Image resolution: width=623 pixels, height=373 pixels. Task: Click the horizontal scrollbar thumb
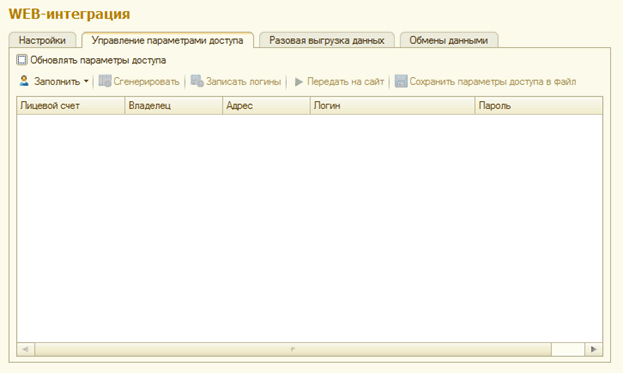click(x=293, y=349)
